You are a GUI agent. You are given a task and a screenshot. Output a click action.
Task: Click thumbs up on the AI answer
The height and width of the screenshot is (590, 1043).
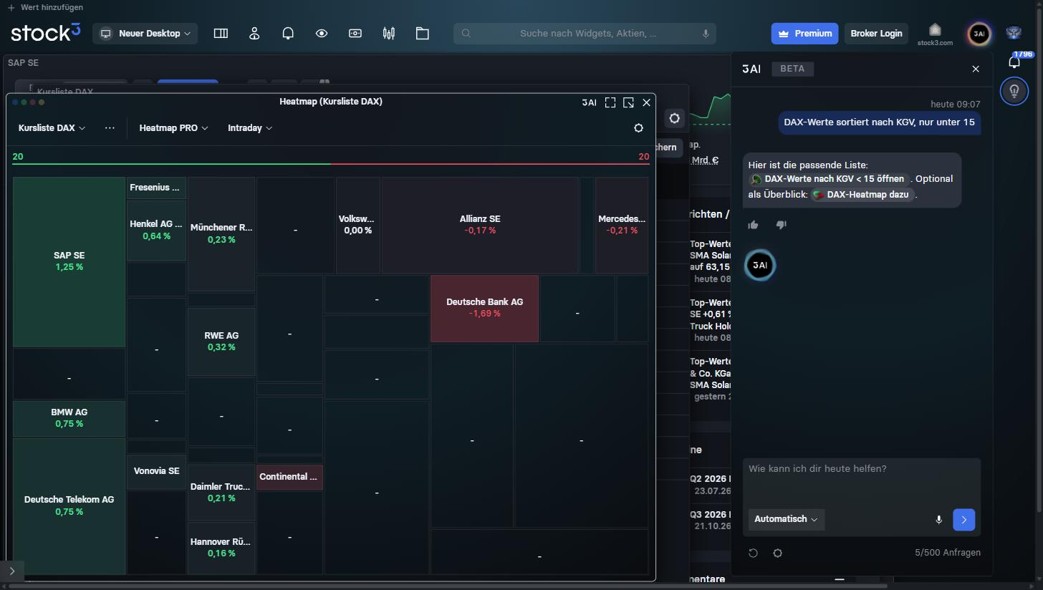point(753,225)
